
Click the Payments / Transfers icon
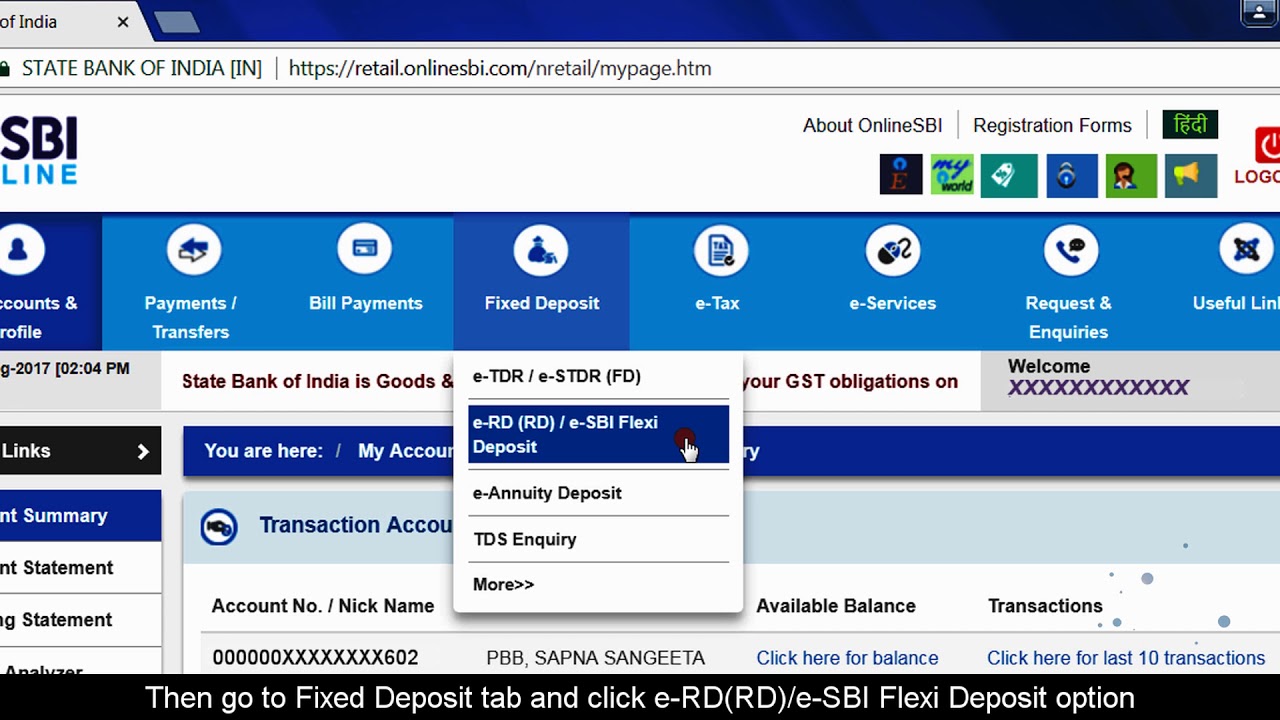(193, 250)
